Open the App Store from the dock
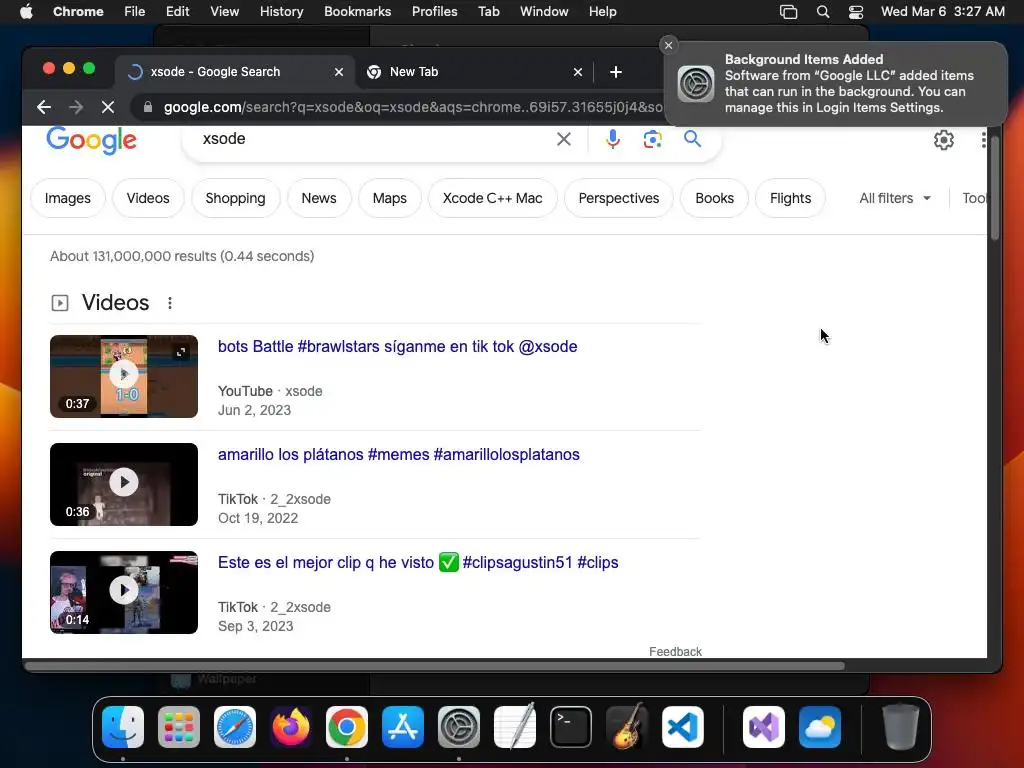1024x768 pixels. 403,727
